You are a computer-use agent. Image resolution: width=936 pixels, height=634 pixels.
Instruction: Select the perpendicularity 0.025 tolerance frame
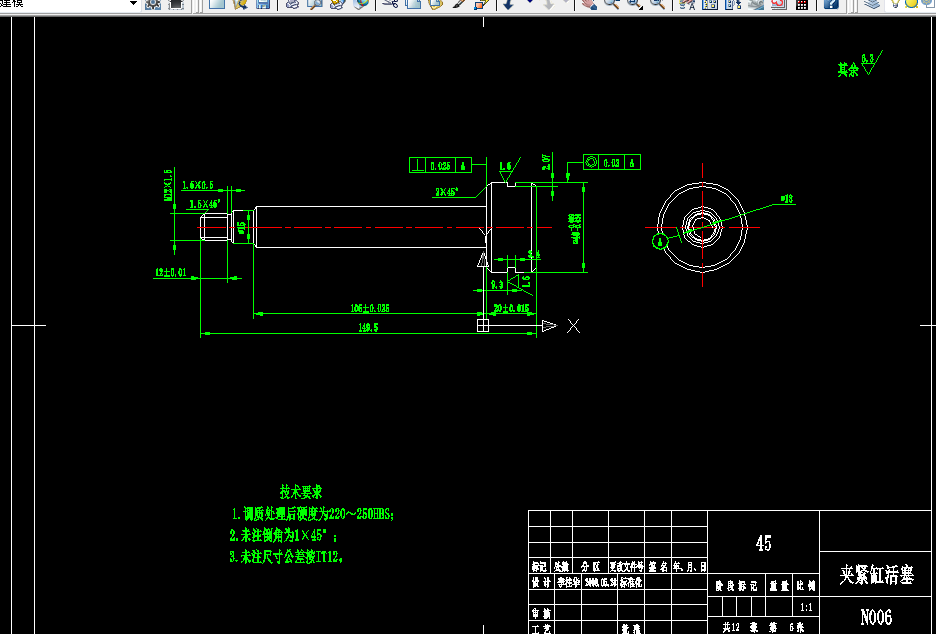coord(441,165)
